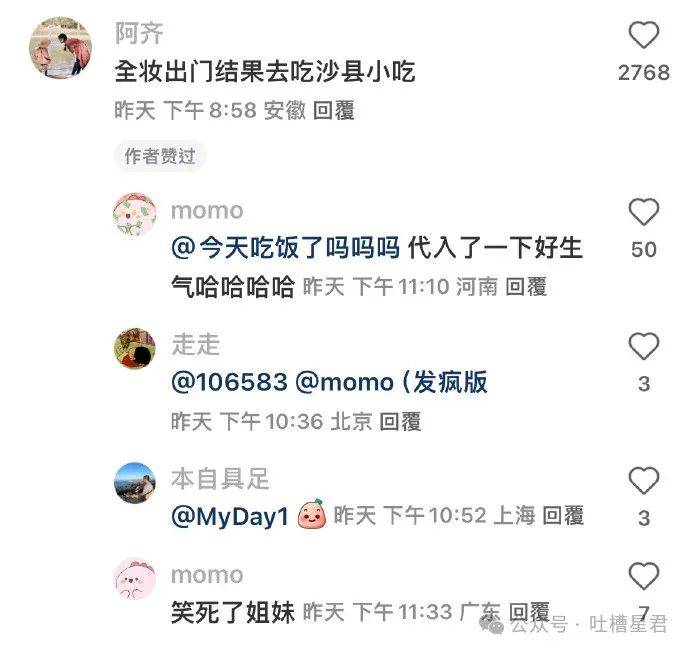690x652 pixels.
Task: Like 走走's reply heart icon
Action: [x=643, y=346]
